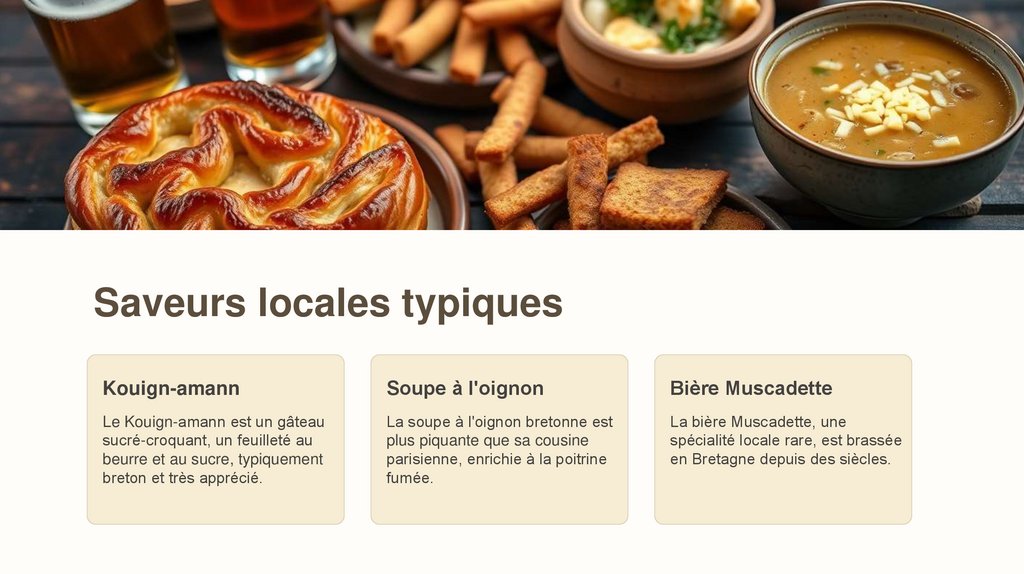Click the soupe à l'oignon bretonne description
This screenshot has width=1024, height=574.
tap(500, 449)
